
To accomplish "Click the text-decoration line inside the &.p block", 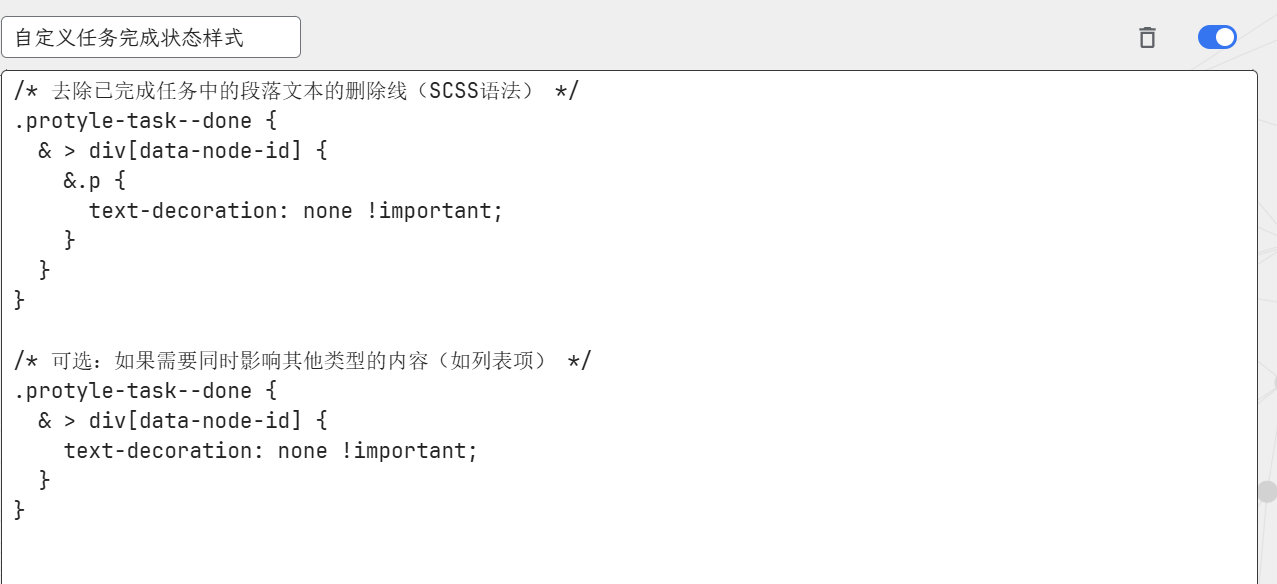I will [x=295, y=211].
